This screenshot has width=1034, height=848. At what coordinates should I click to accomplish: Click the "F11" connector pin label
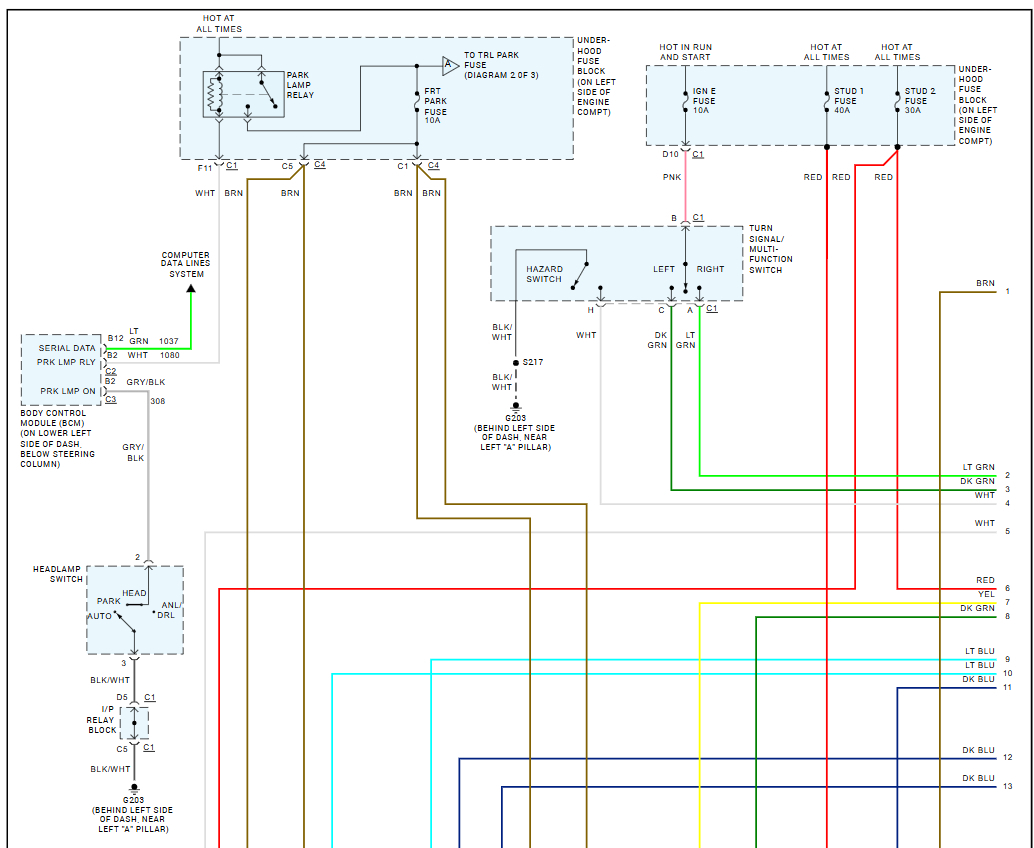(205, 168)
